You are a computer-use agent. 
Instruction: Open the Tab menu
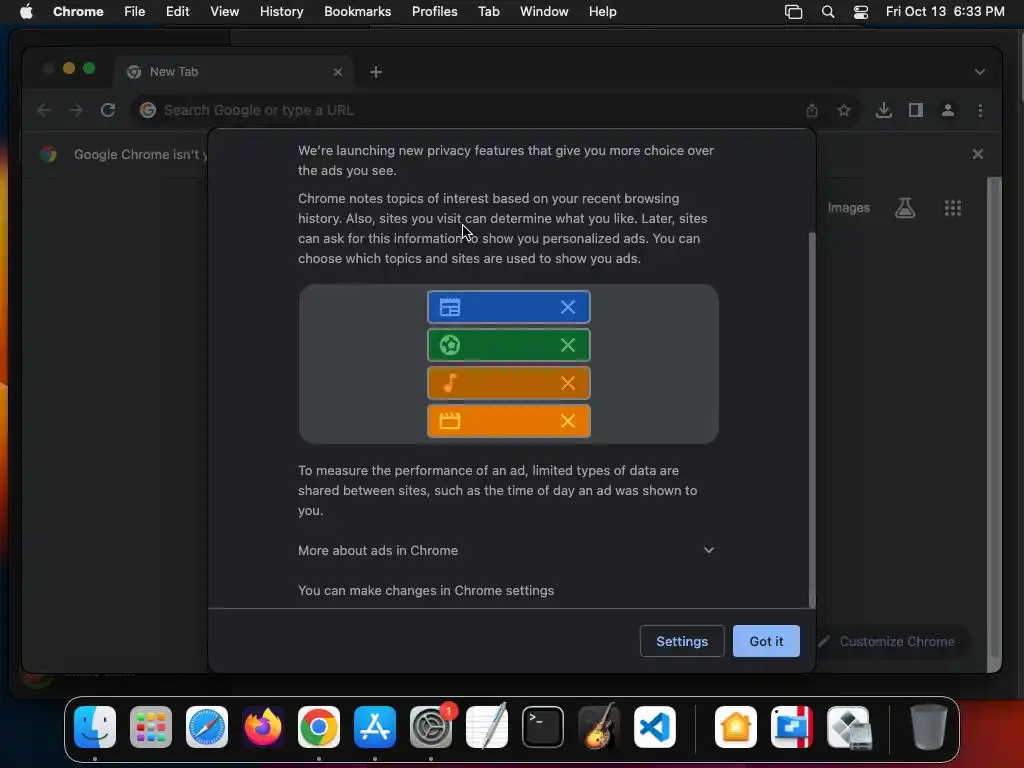click(488, 12)
